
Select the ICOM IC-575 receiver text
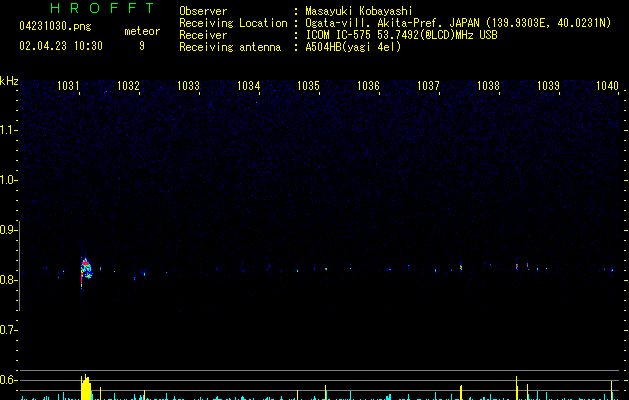click(x=401, y=35)
